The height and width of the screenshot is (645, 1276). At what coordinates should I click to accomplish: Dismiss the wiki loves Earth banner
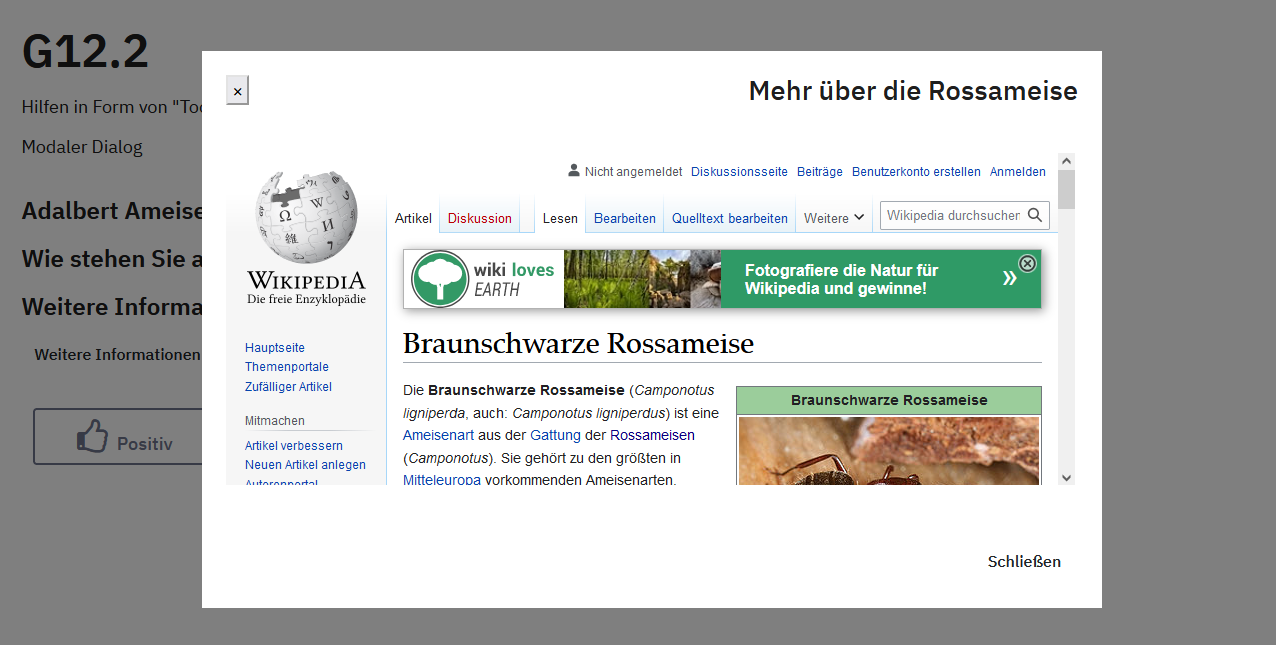1027,263
